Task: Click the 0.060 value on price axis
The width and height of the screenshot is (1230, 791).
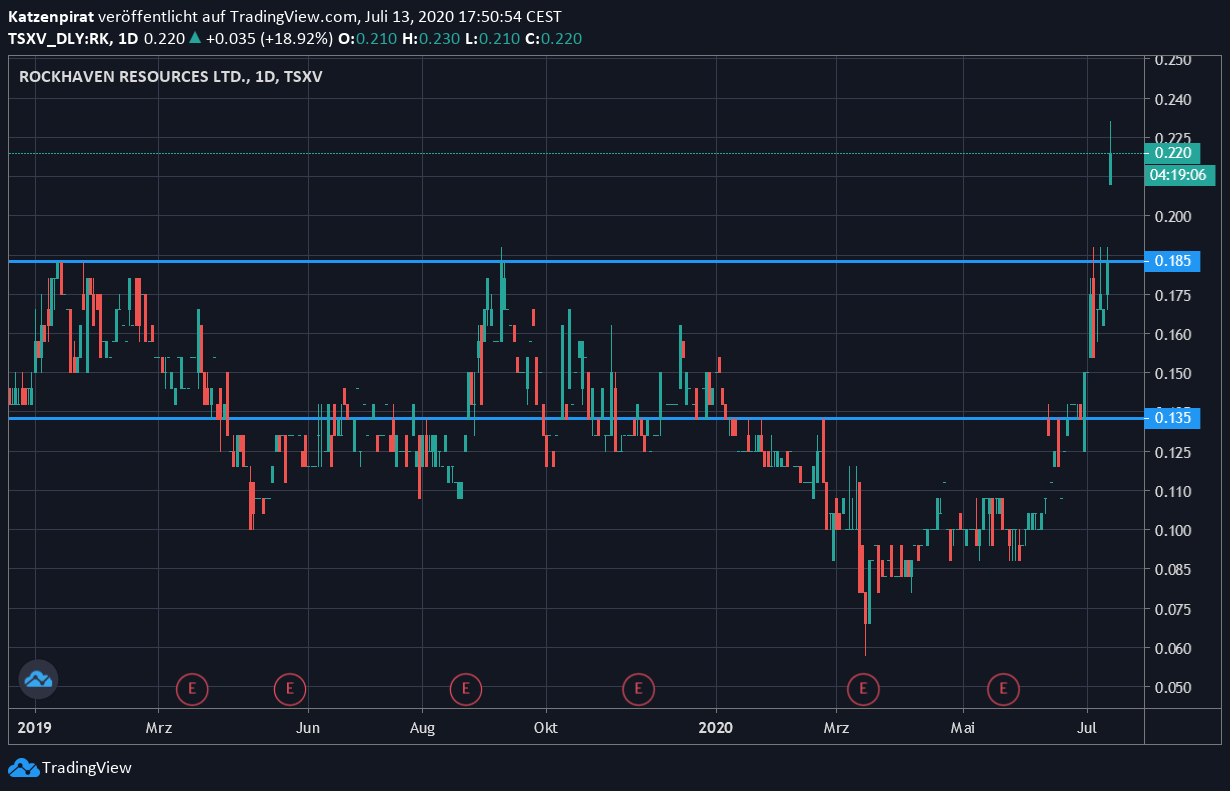Action: (1172, 648)
